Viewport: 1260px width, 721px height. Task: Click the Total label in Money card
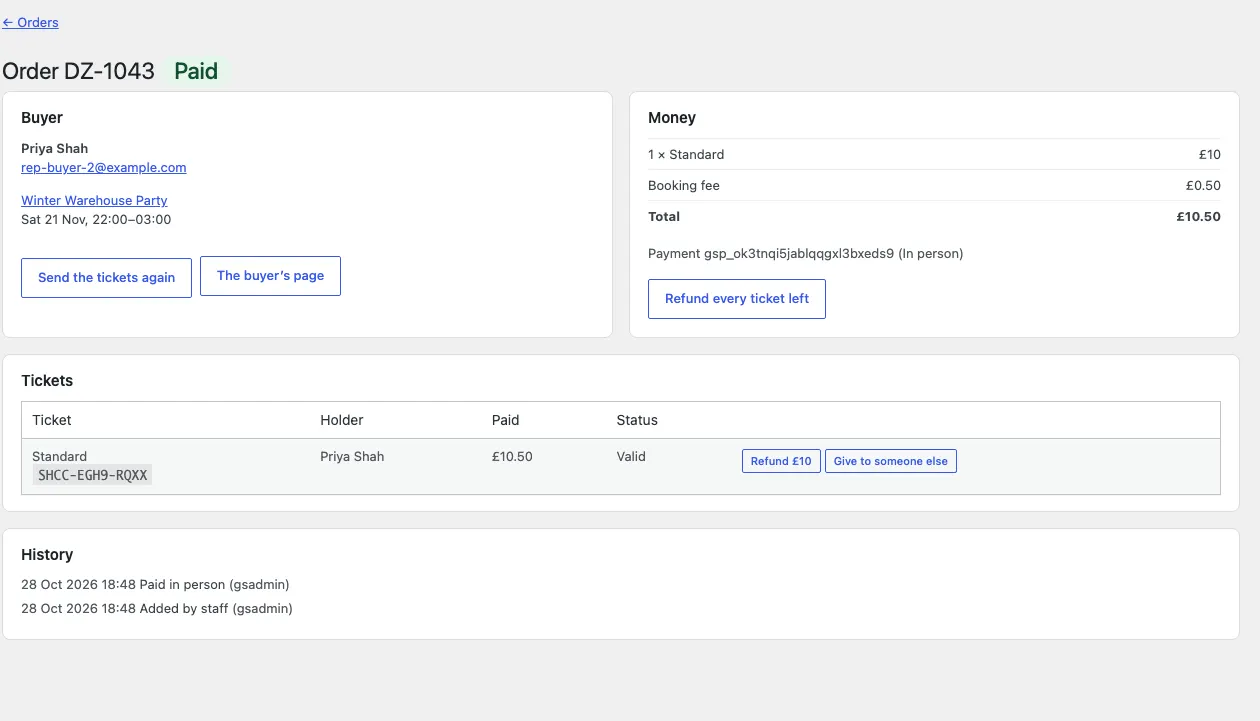tap(664, 216)
